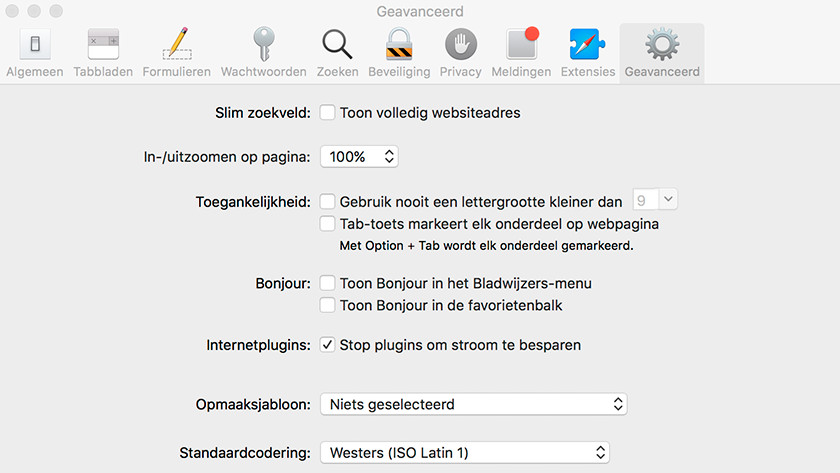Open Standaardcodering Westers (ISO Latin 1) menu
Screen dimensions: 840x473
(x=465, y=453)
